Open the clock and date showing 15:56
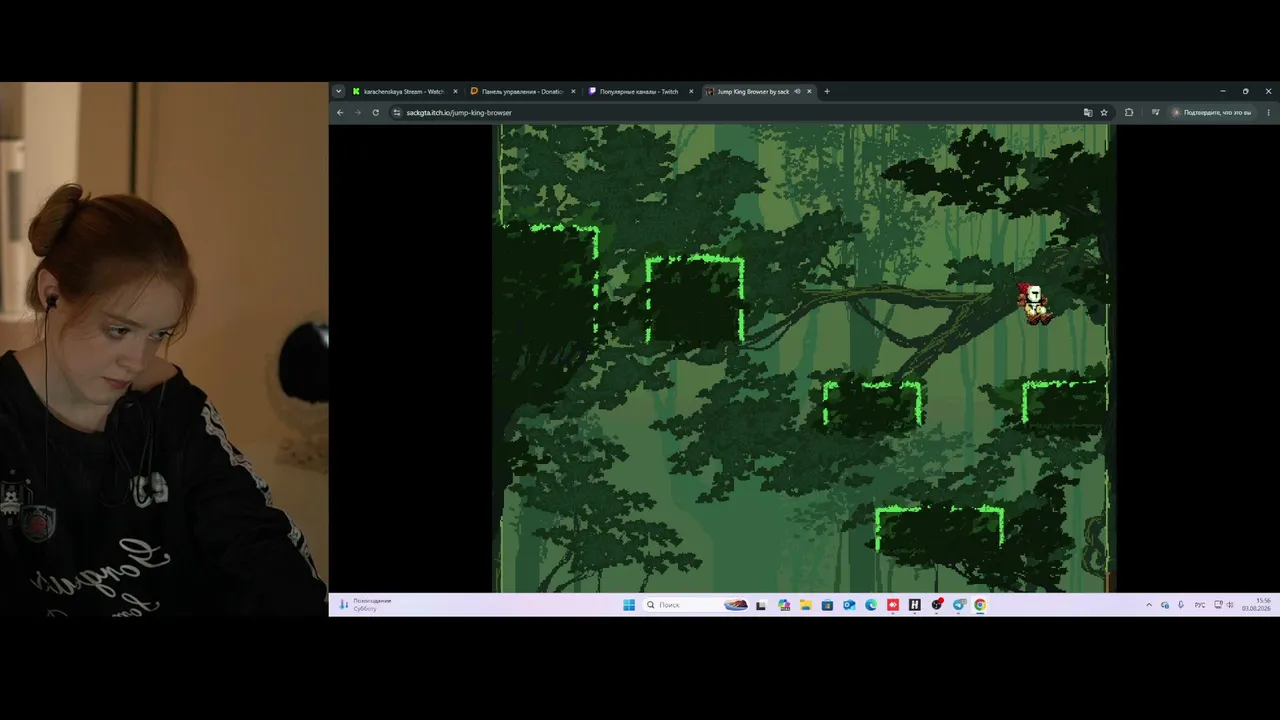This screenshot has width=1280, height=720. point(1257,605)
